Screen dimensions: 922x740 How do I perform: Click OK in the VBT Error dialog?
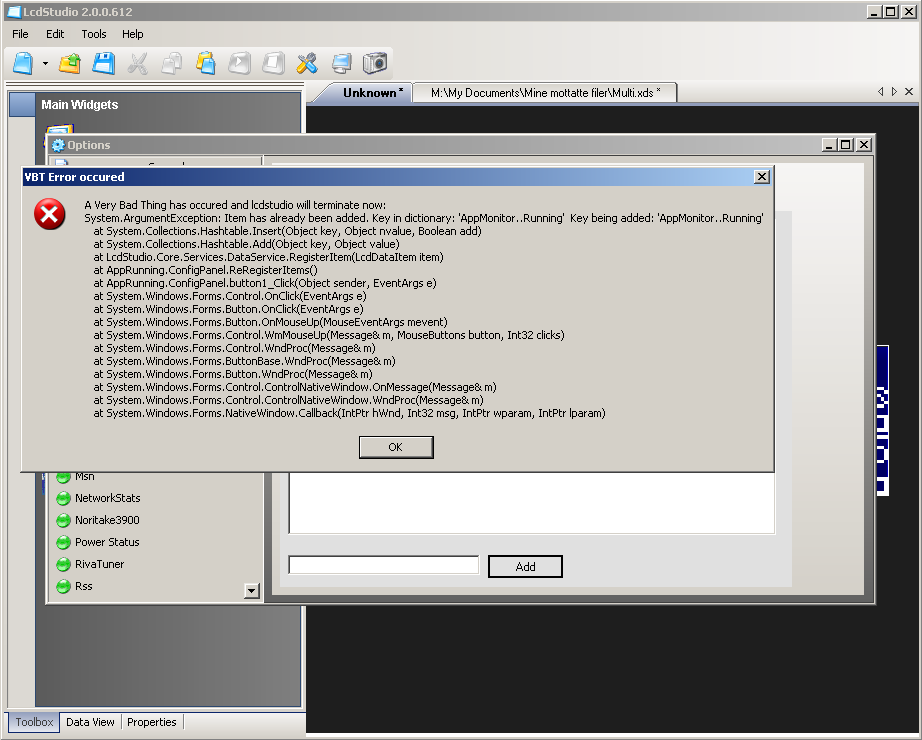pyautogui.click(x=396, y=447)
